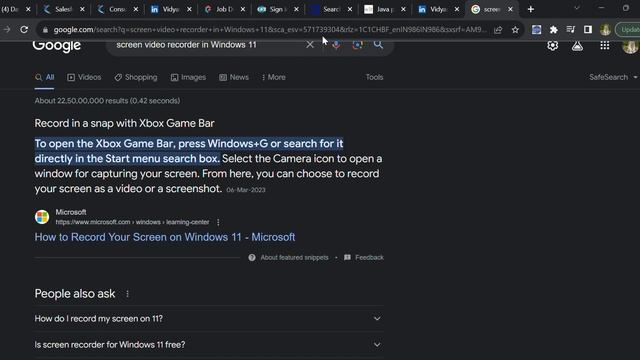Open the Google apps grid

[604, 45]
